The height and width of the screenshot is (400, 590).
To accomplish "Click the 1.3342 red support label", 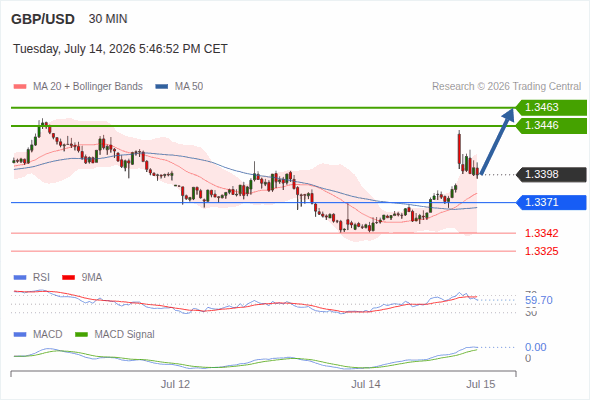I will pos(541,233).
